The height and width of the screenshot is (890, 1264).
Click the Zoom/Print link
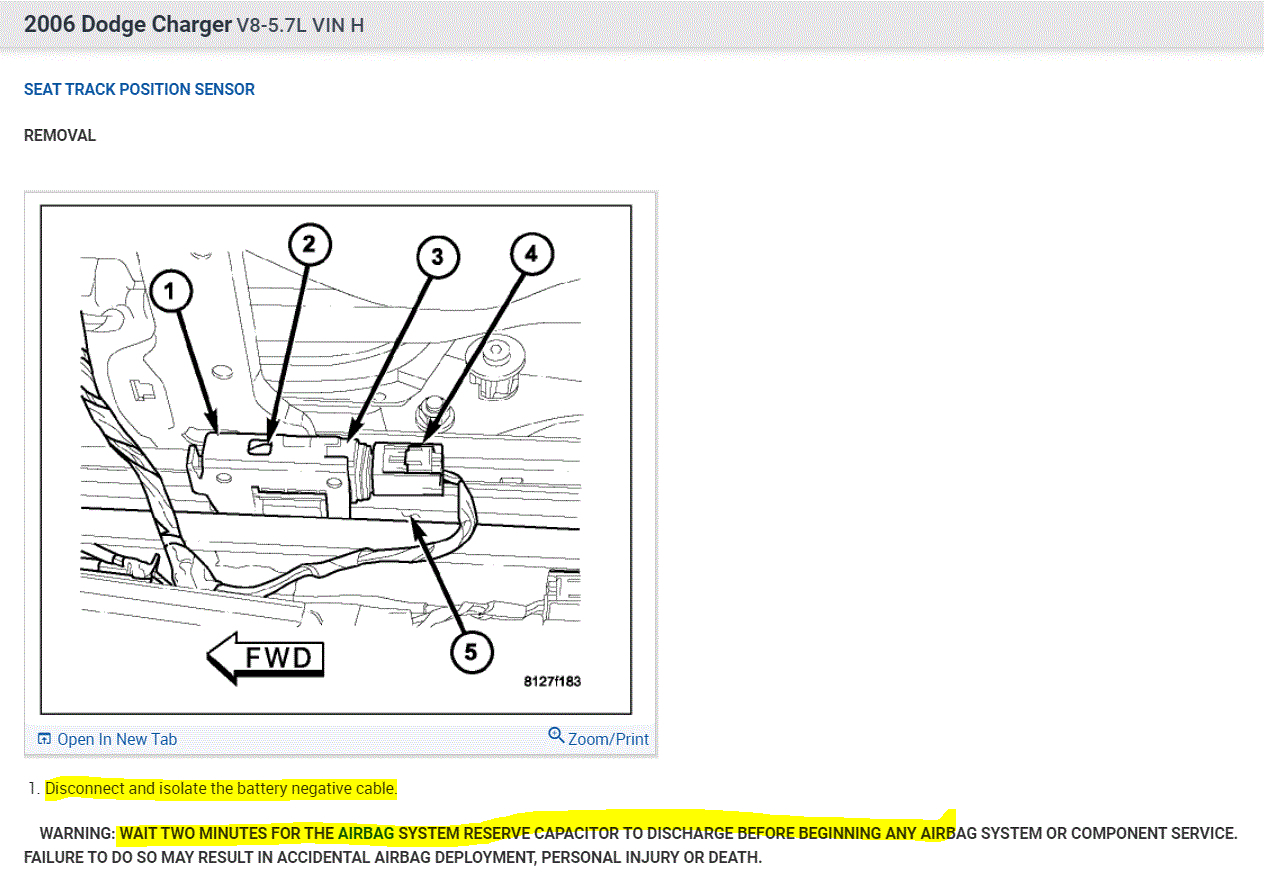608,739
